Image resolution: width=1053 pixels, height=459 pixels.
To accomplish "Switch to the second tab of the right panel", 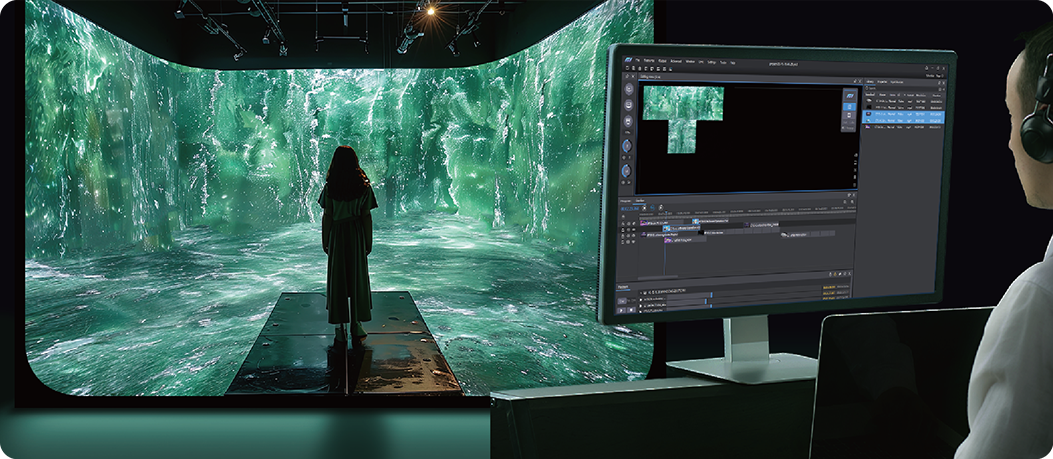I will pos(882,82).
